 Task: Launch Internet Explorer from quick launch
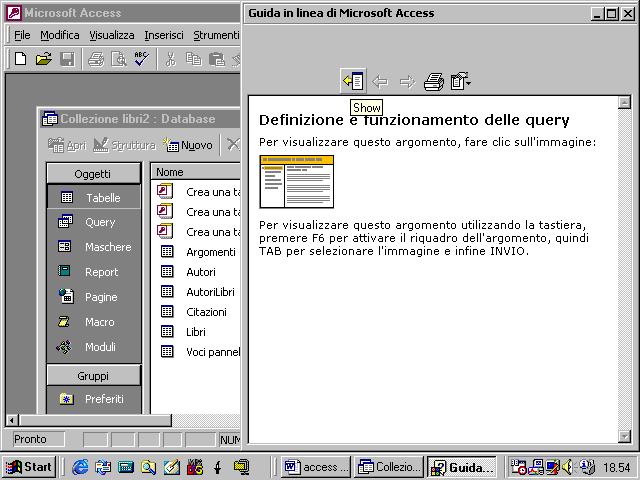pyautogui.click(x=80, y=467)
